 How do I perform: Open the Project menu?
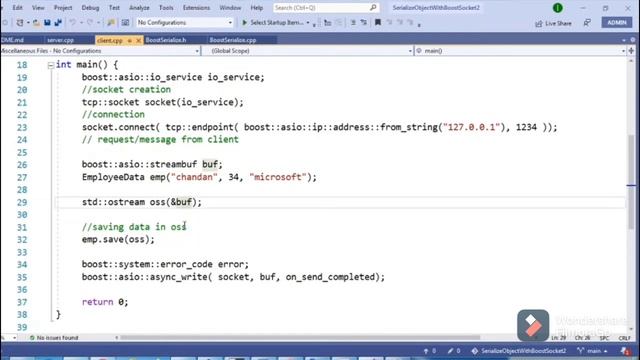point(63,8)
